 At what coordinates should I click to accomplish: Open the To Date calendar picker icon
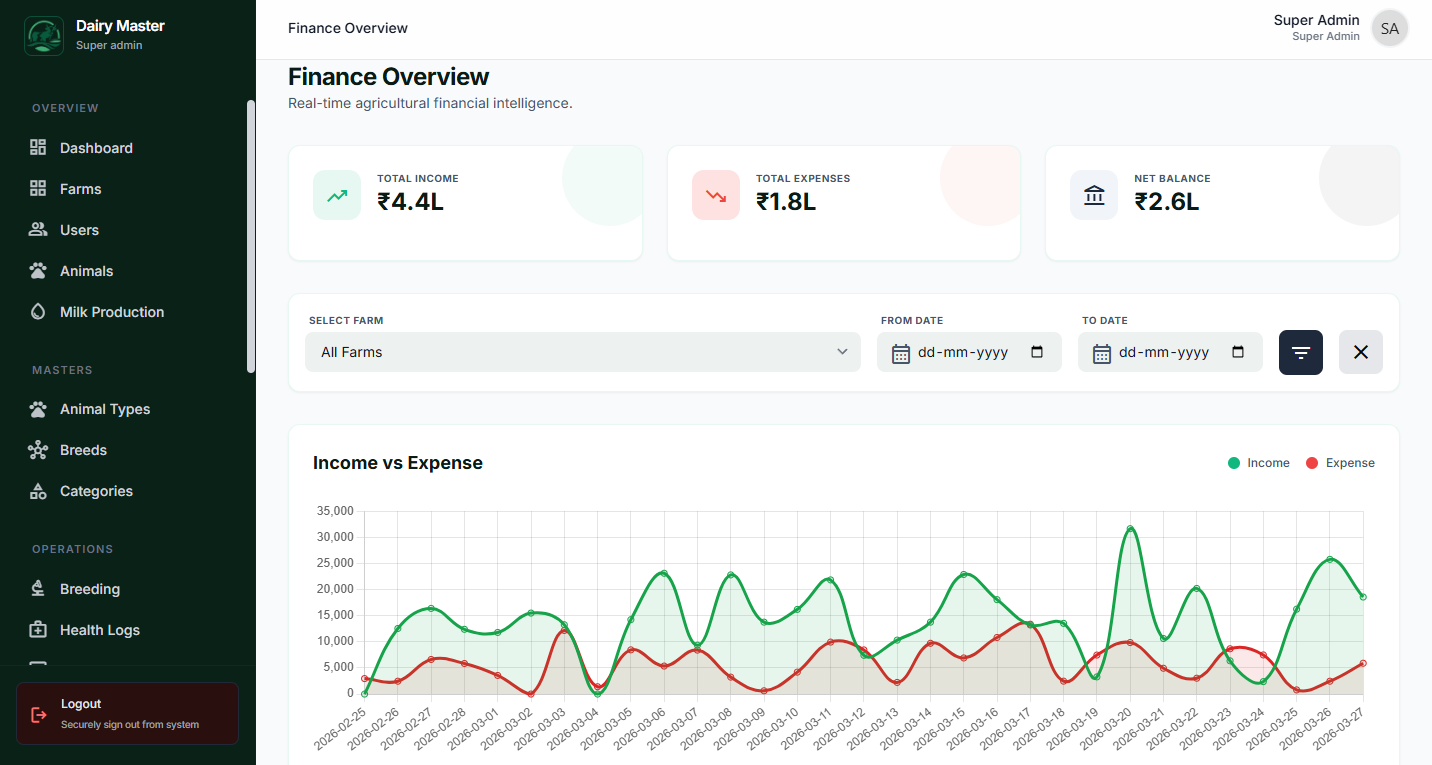(1238, 352)
